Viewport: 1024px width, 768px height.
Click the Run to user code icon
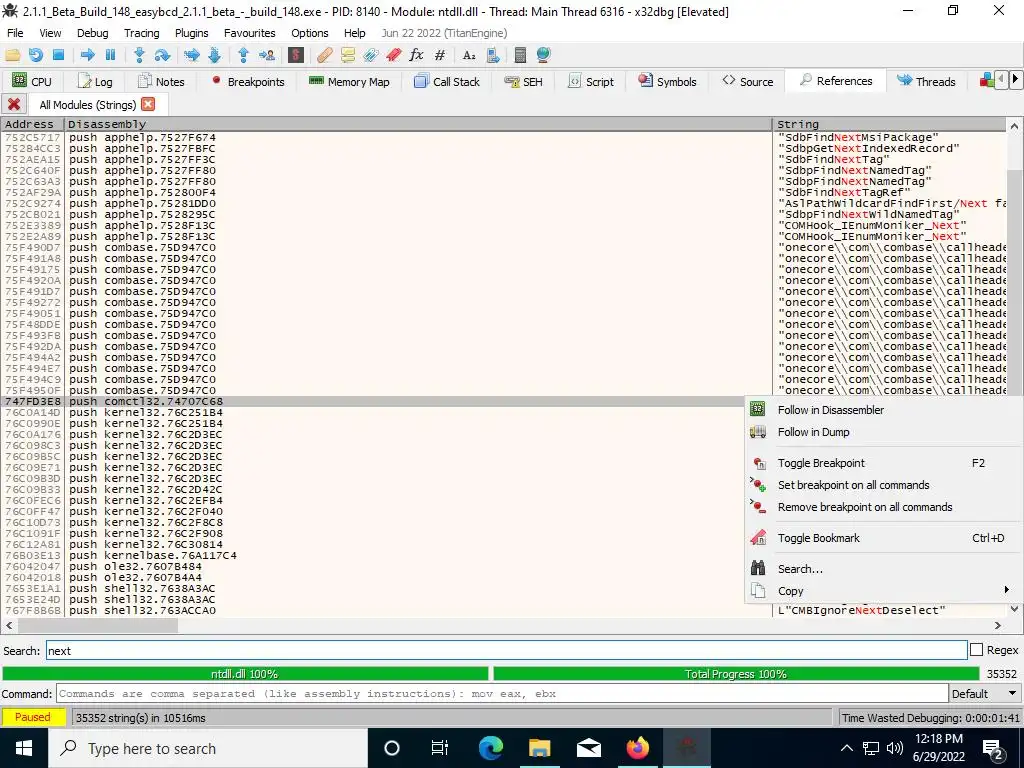tap(266, 56)
